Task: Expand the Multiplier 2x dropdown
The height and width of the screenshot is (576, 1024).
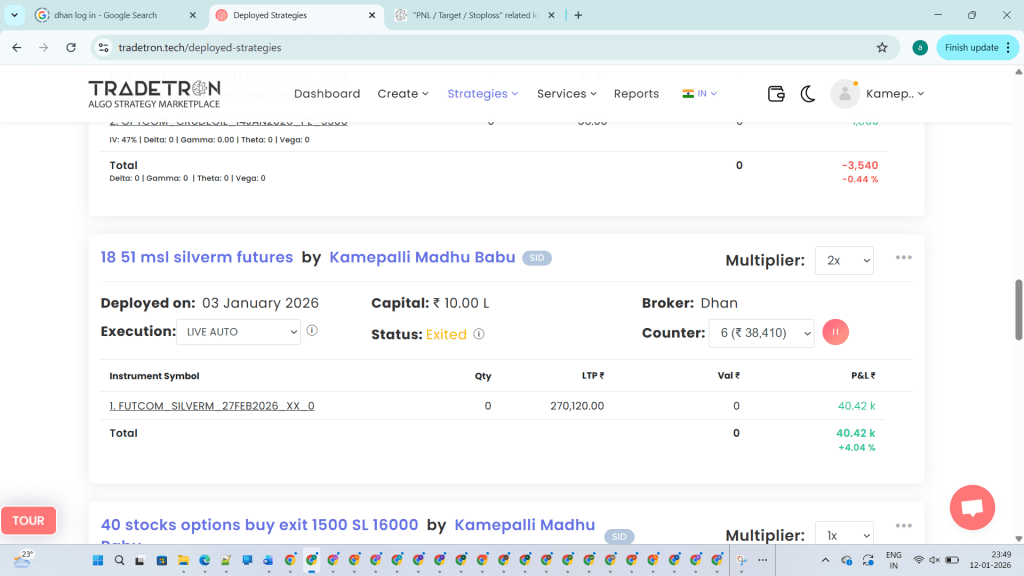Action: (844, 260)
